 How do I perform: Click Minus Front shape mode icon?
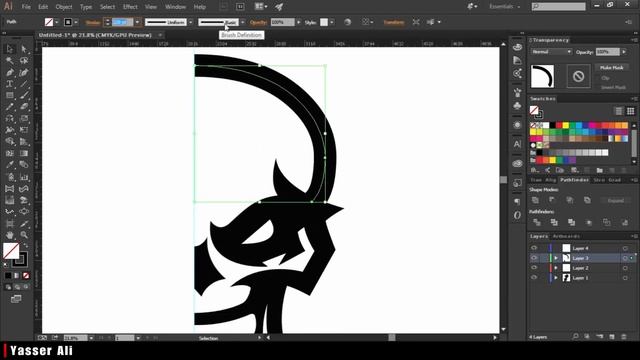tap(552, 200)
